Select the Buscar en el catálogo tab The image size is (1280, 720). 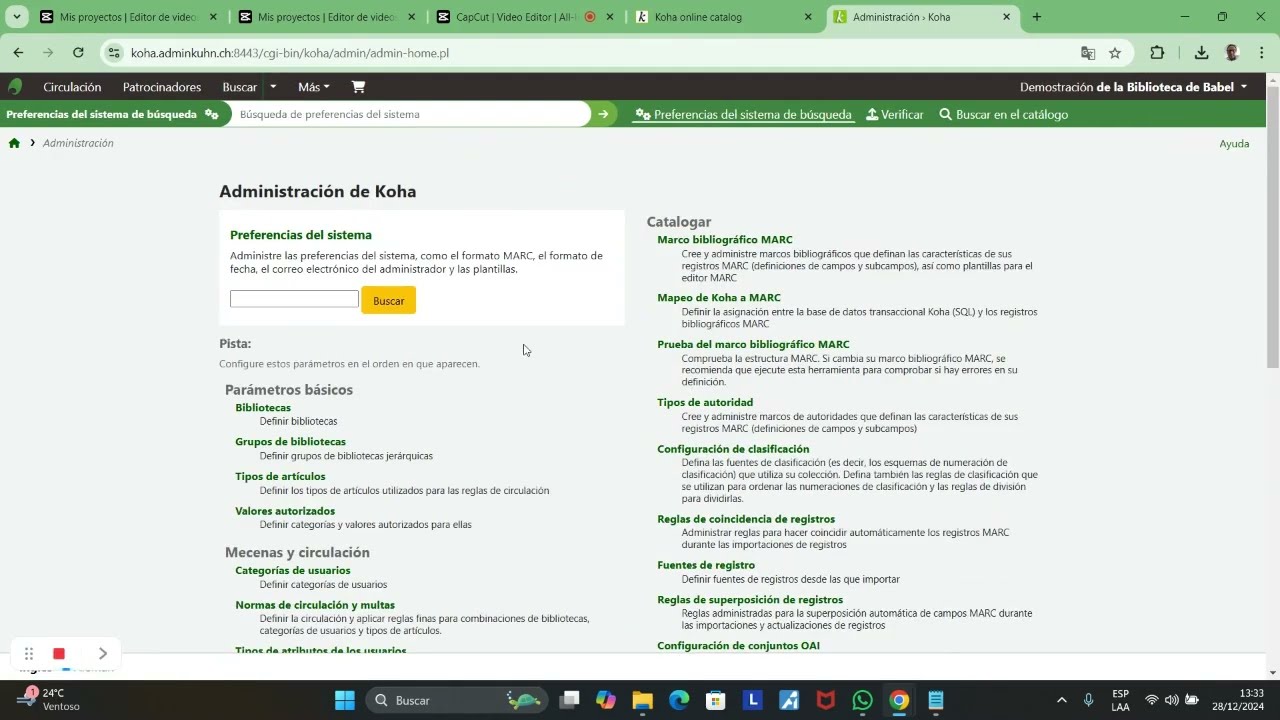click(x=1004, y=114)
